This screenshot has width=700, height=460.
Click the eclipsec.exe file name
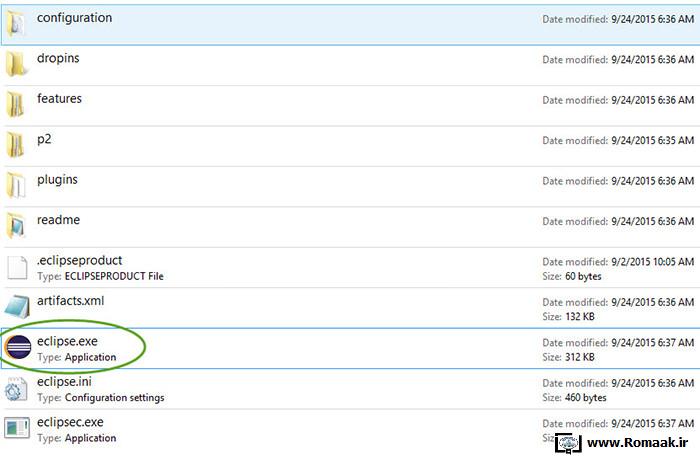[70, 422]
